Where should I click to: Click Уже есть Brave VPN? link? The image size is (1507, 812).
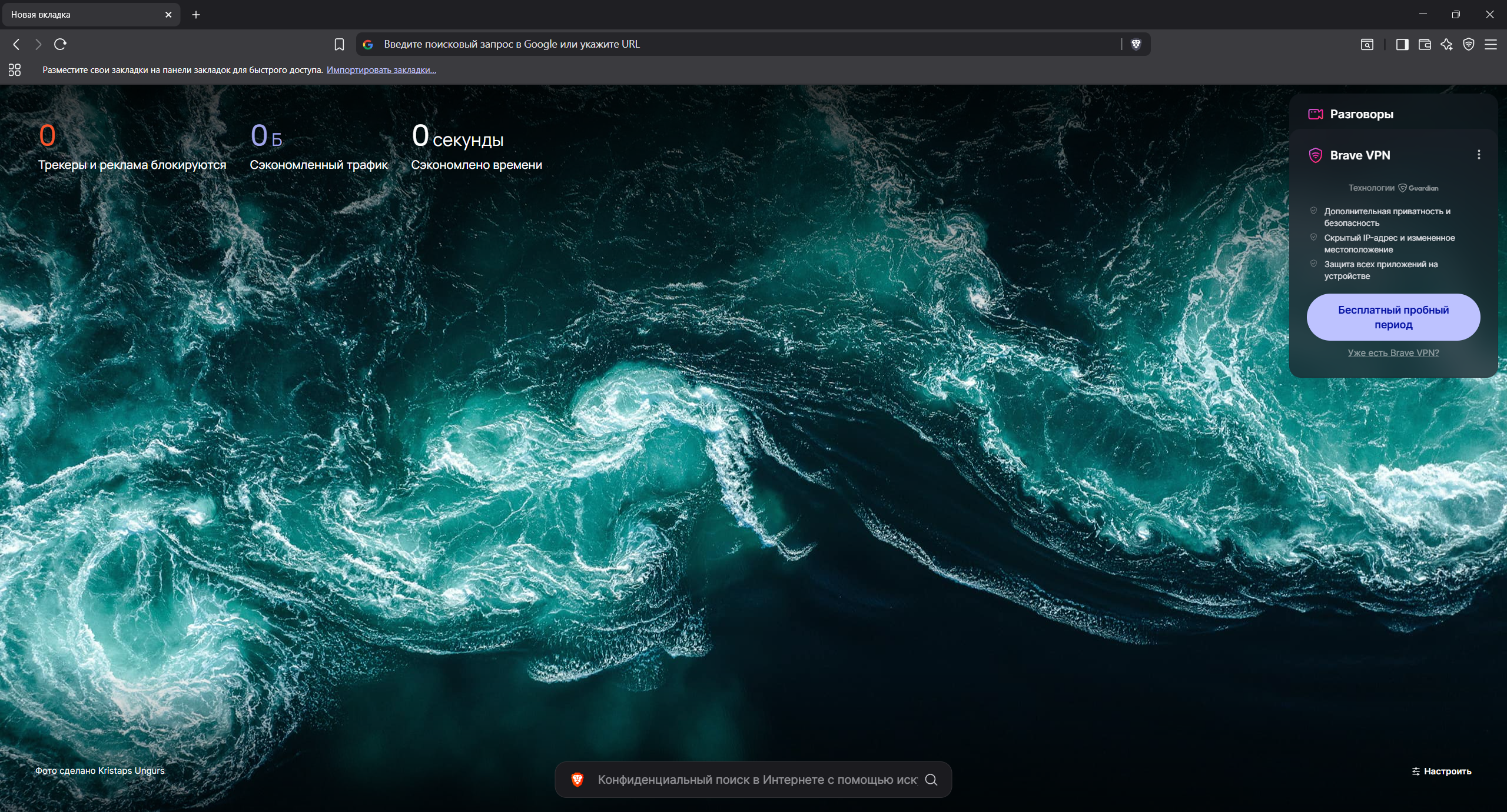coord(1393,353)
